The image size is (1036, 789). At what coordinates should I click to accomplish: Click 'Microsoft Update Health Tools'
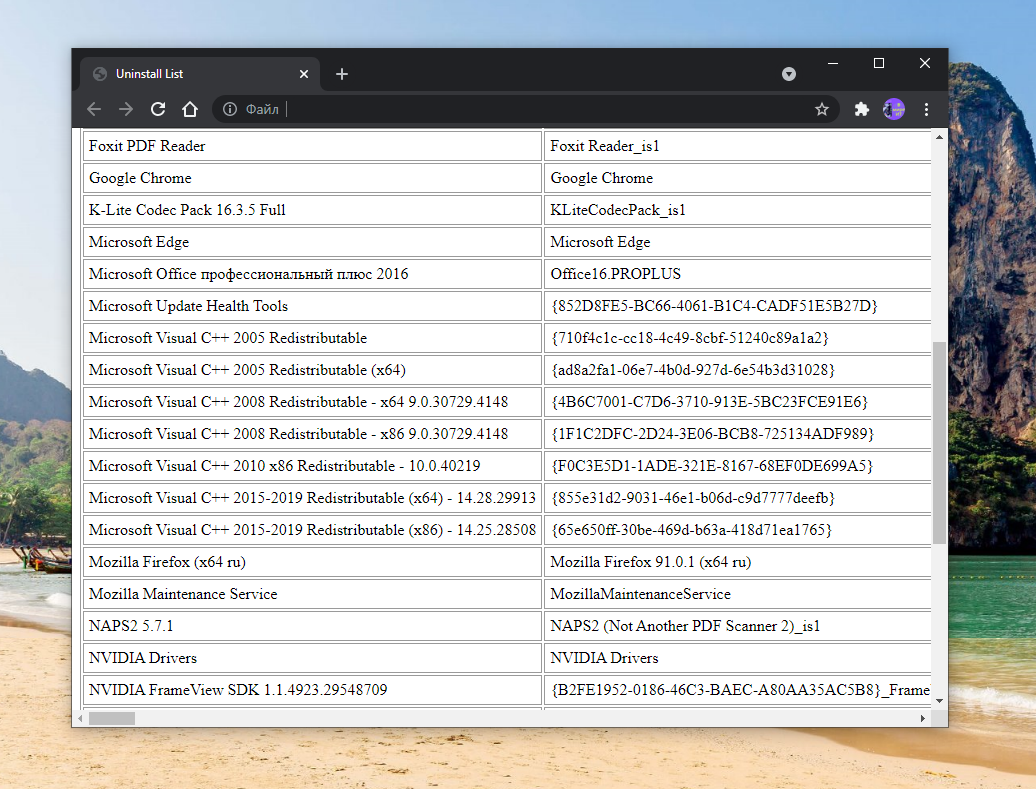tap(313, 306)
